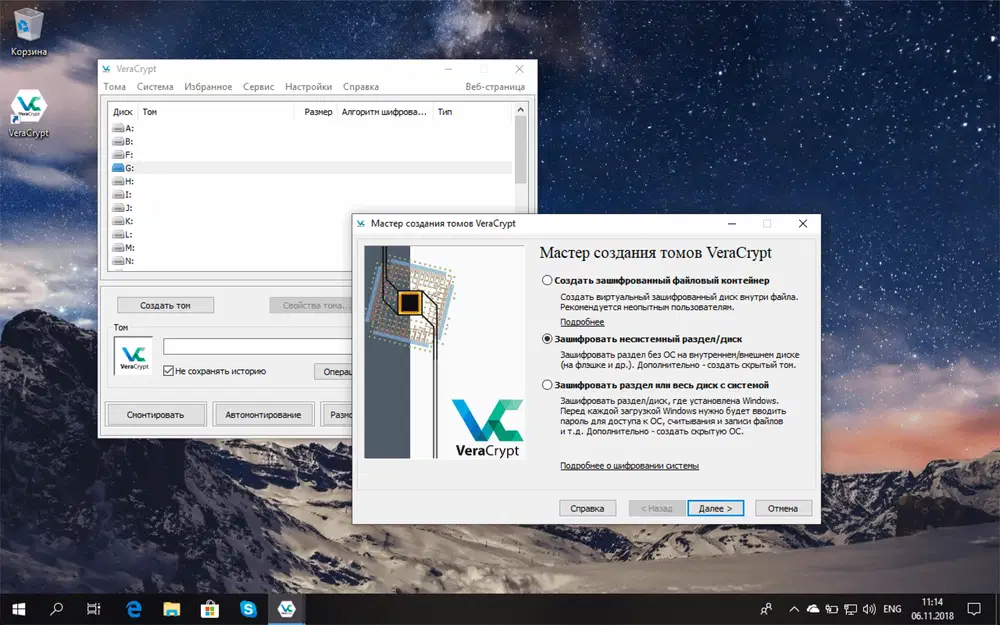Image resolution: width=1000 pixels, height=625 pixels.
Task: Select highlighted drive G: icon in list
Action: (118, 168)
